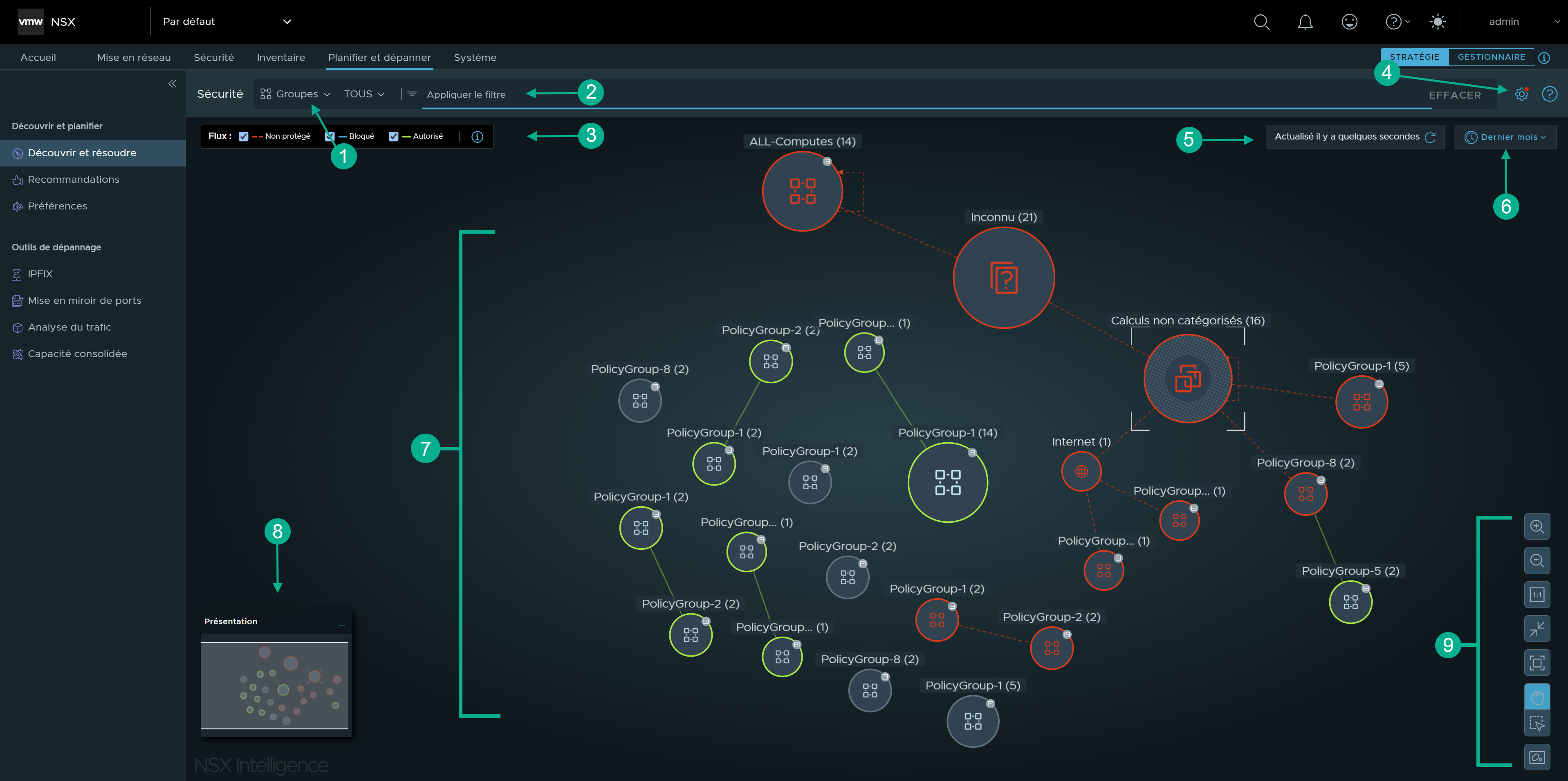The height and width of the screenshot is (781, 1568).
Task: Open the global search icon
Action: tap(1261, 22)
